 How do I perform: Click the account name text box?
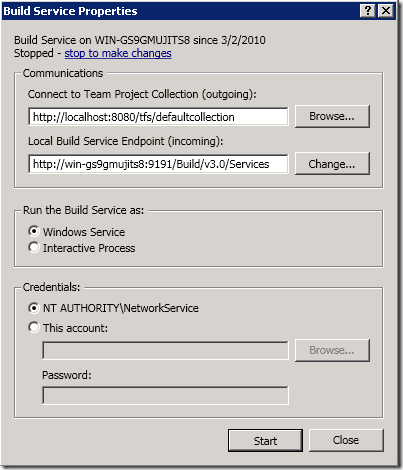[165, 350]
